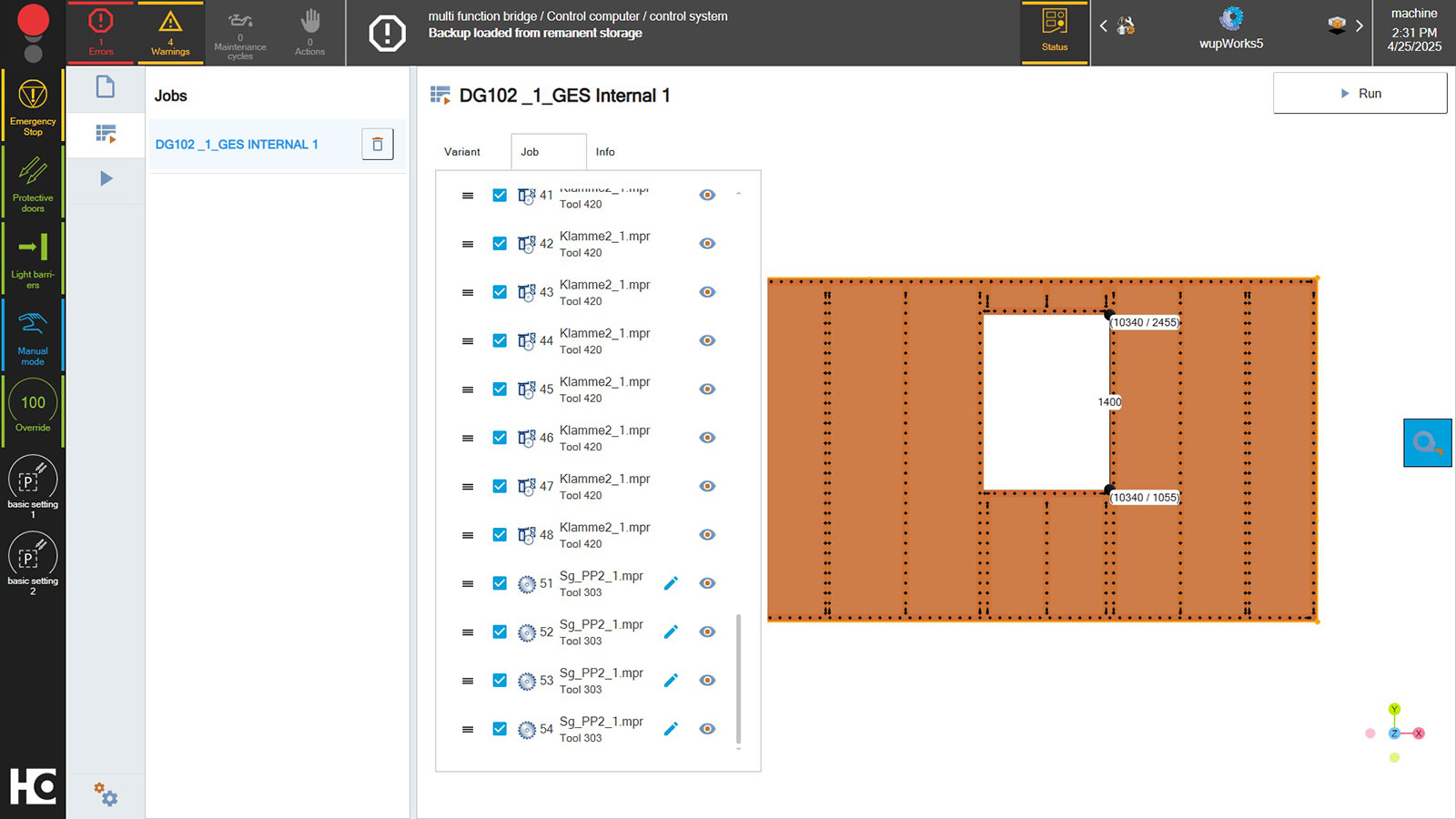The image size is (1456, 819).
Task: Click saw blade icon of step 52
Action: click(x=526, y=632)
